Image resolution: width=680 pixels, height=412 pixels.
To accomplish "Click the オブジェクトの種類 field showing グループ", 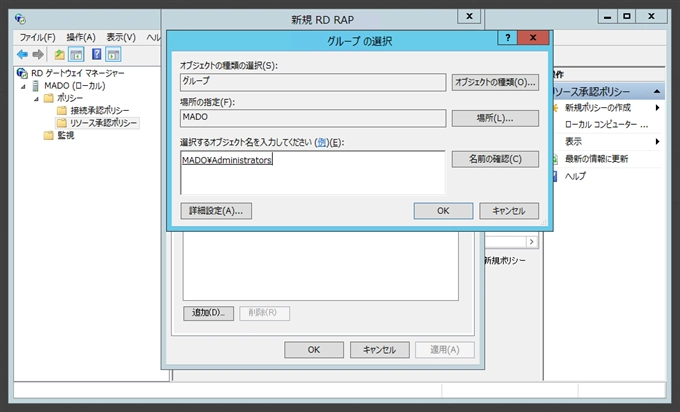I will [313, 82].
